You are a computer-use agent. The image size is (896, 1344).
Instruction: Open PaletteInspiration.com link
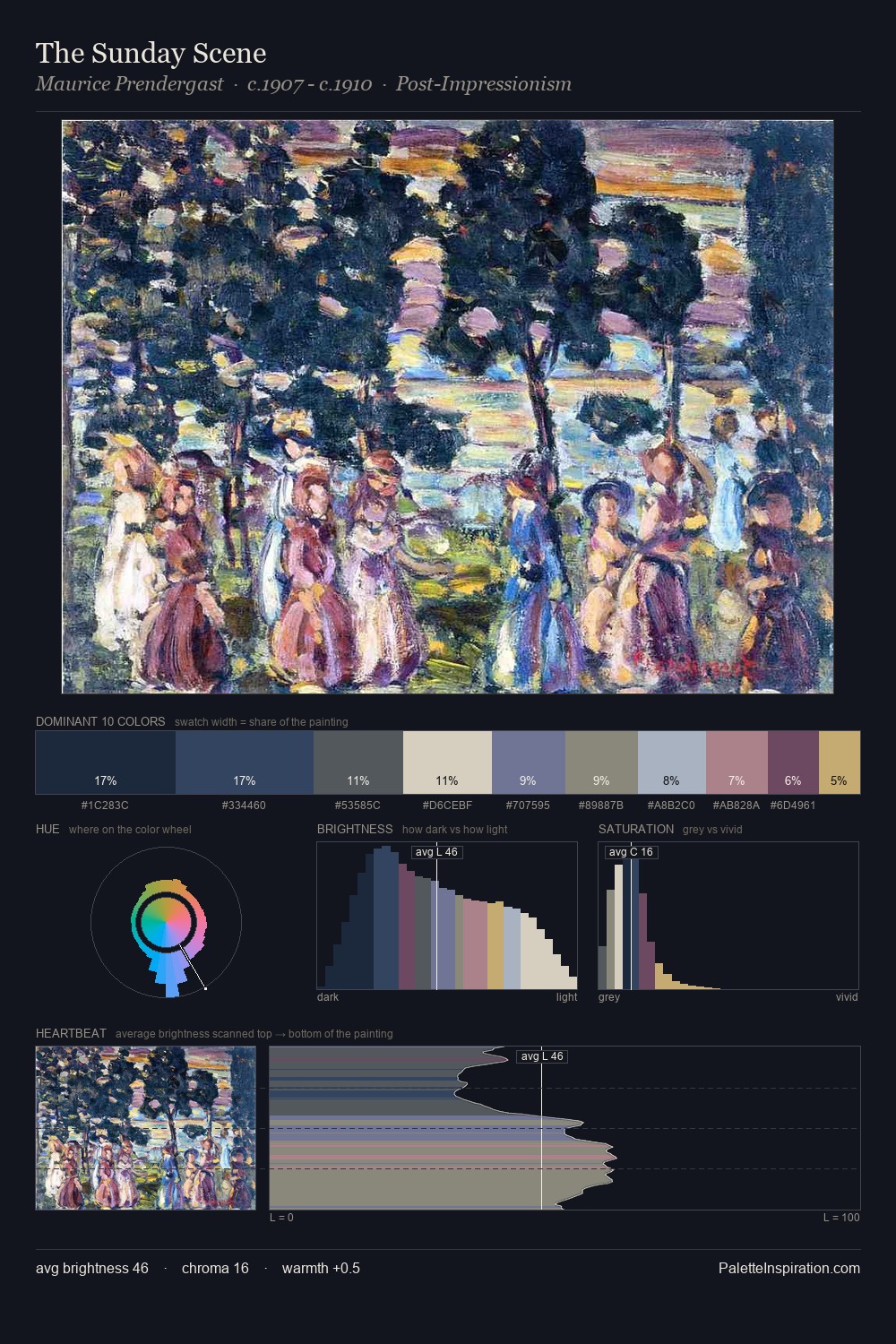pos(789,1268)
